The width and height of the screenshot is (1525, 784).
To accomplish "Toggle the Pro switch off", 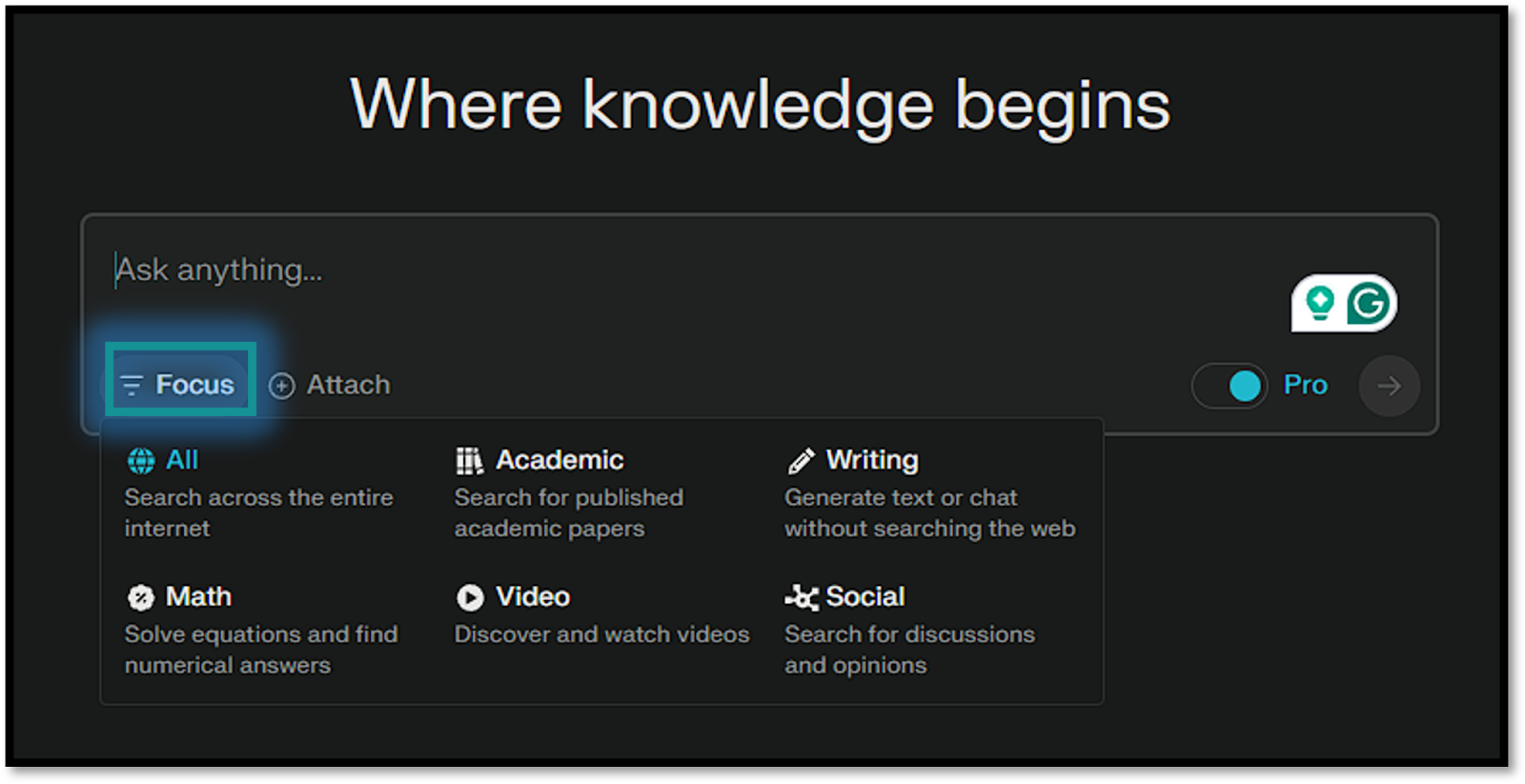I will [1230, 386].
